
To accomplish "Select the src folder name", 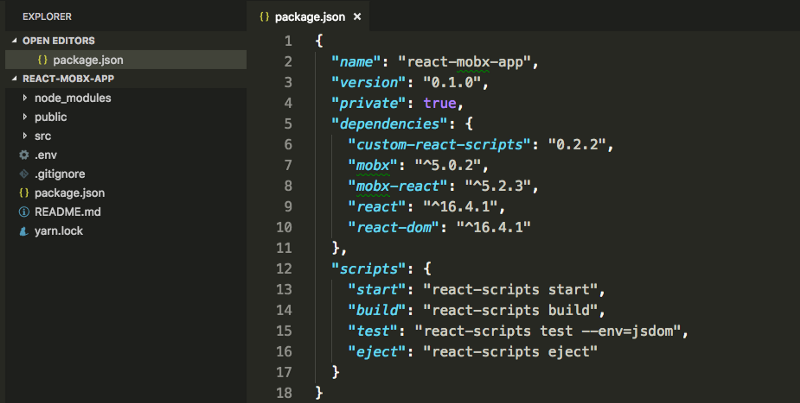I will pos(42,136).
